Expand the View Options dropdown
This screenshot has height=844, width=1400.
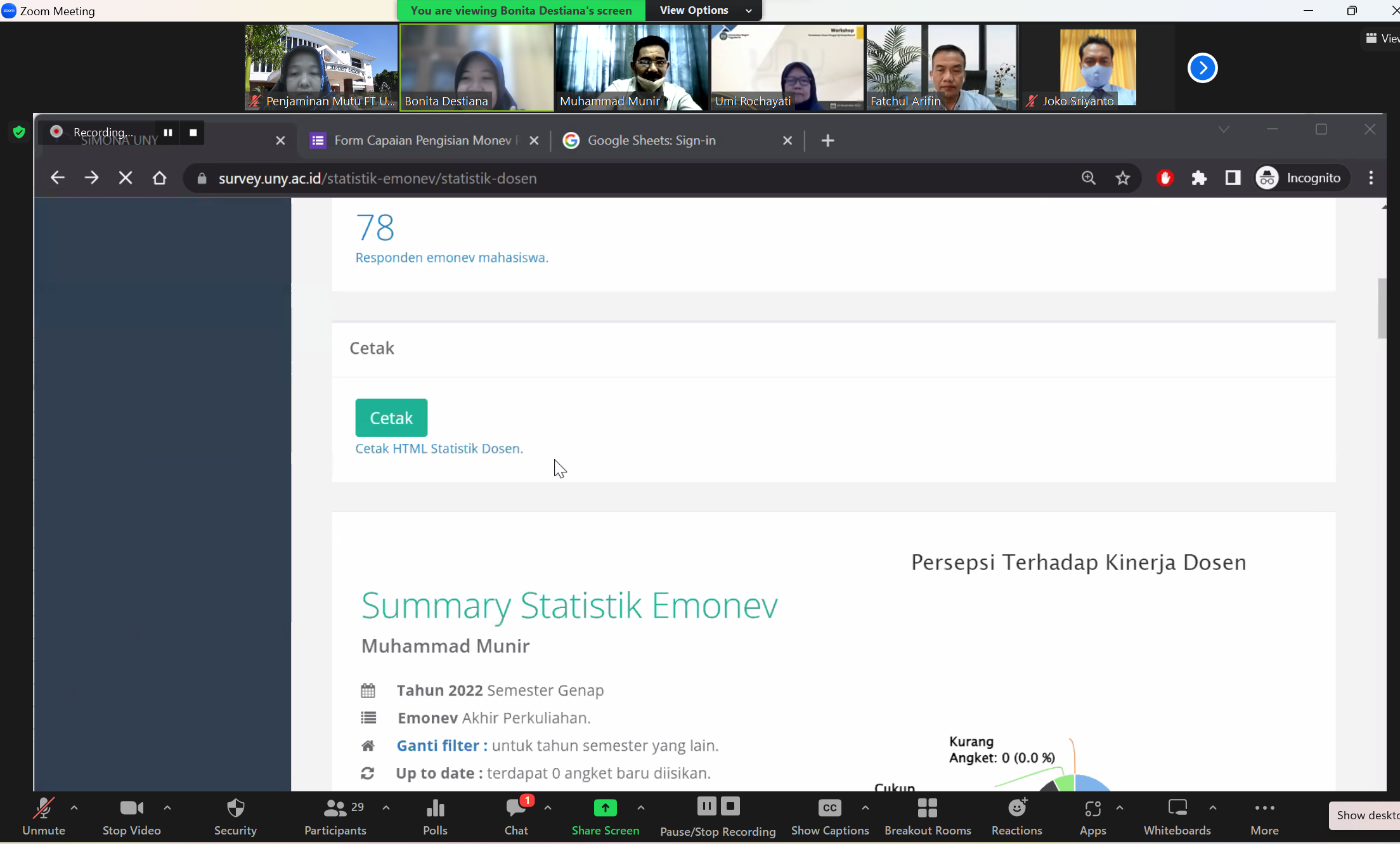pos(704,10)
